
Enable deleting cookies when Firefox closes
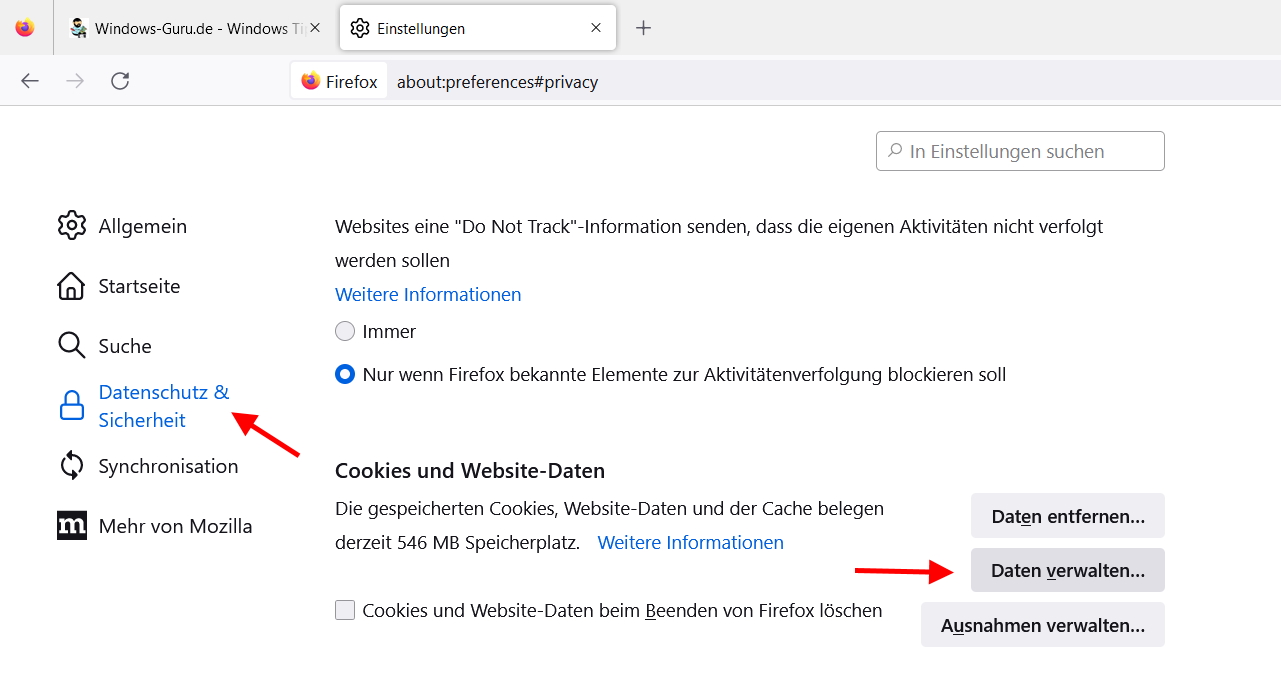point(344,609)
